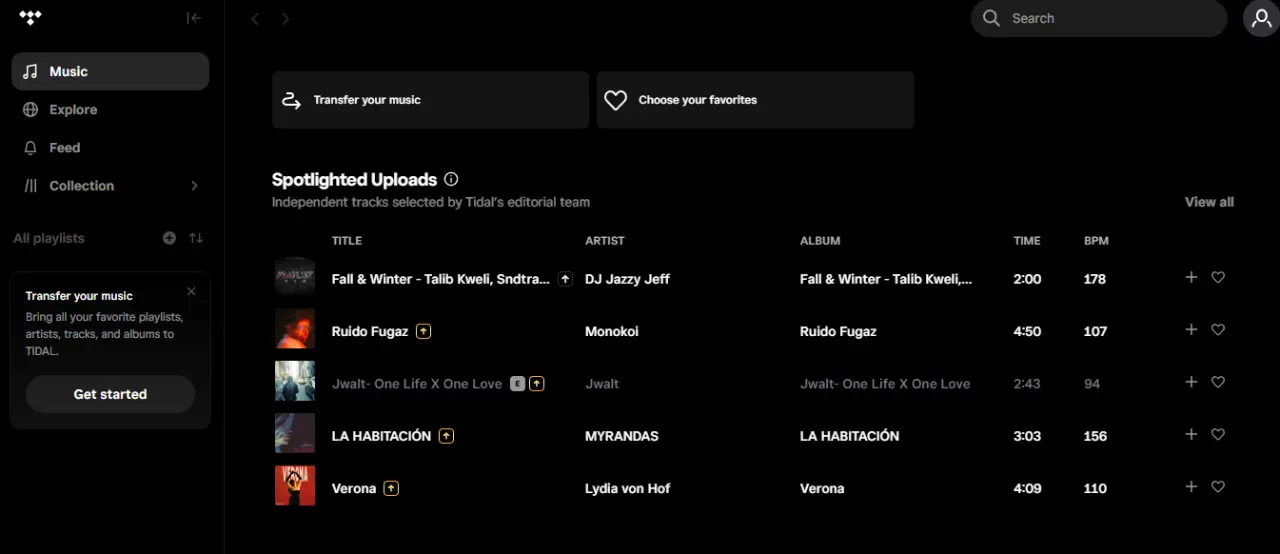
Task: Open artist DJ Jazzy Jeff
Action: [627, 279]
